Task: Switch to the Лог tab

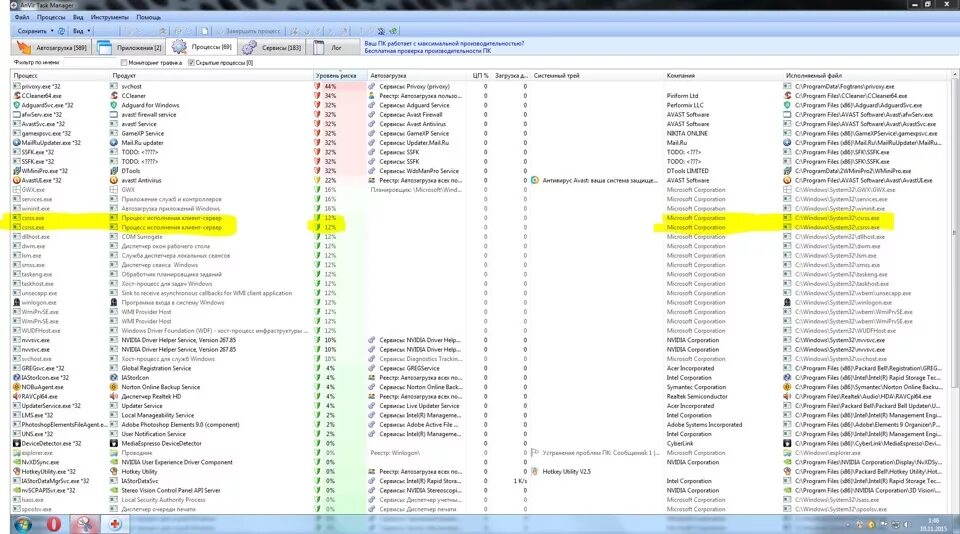Action: [334, 47]
